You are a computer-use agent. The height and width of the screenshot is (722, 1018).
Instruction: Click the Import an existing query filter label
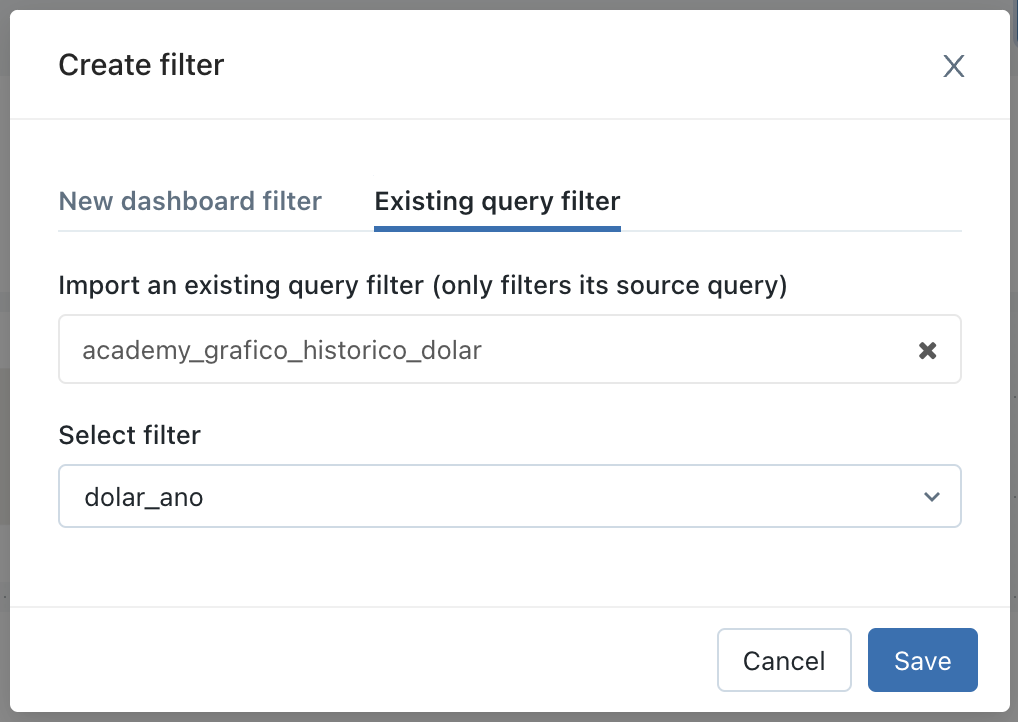[423, 286]
